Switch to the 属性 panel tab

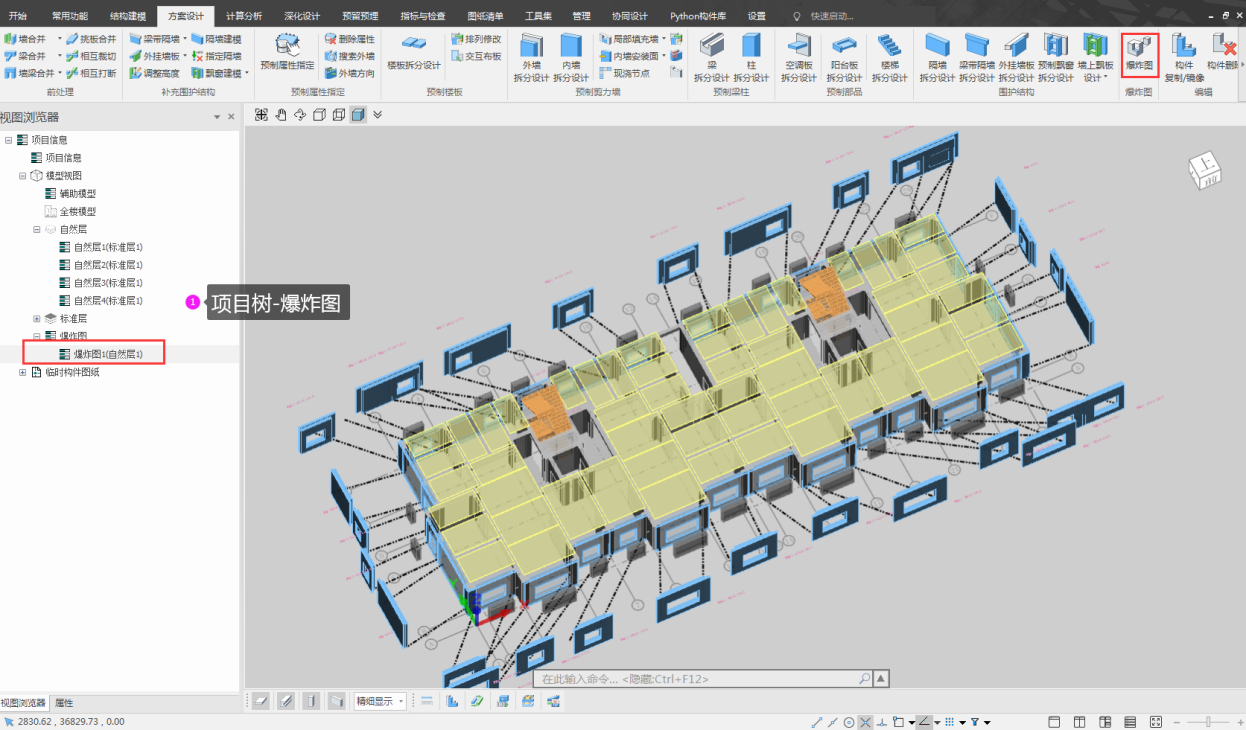tap(63, 703)
